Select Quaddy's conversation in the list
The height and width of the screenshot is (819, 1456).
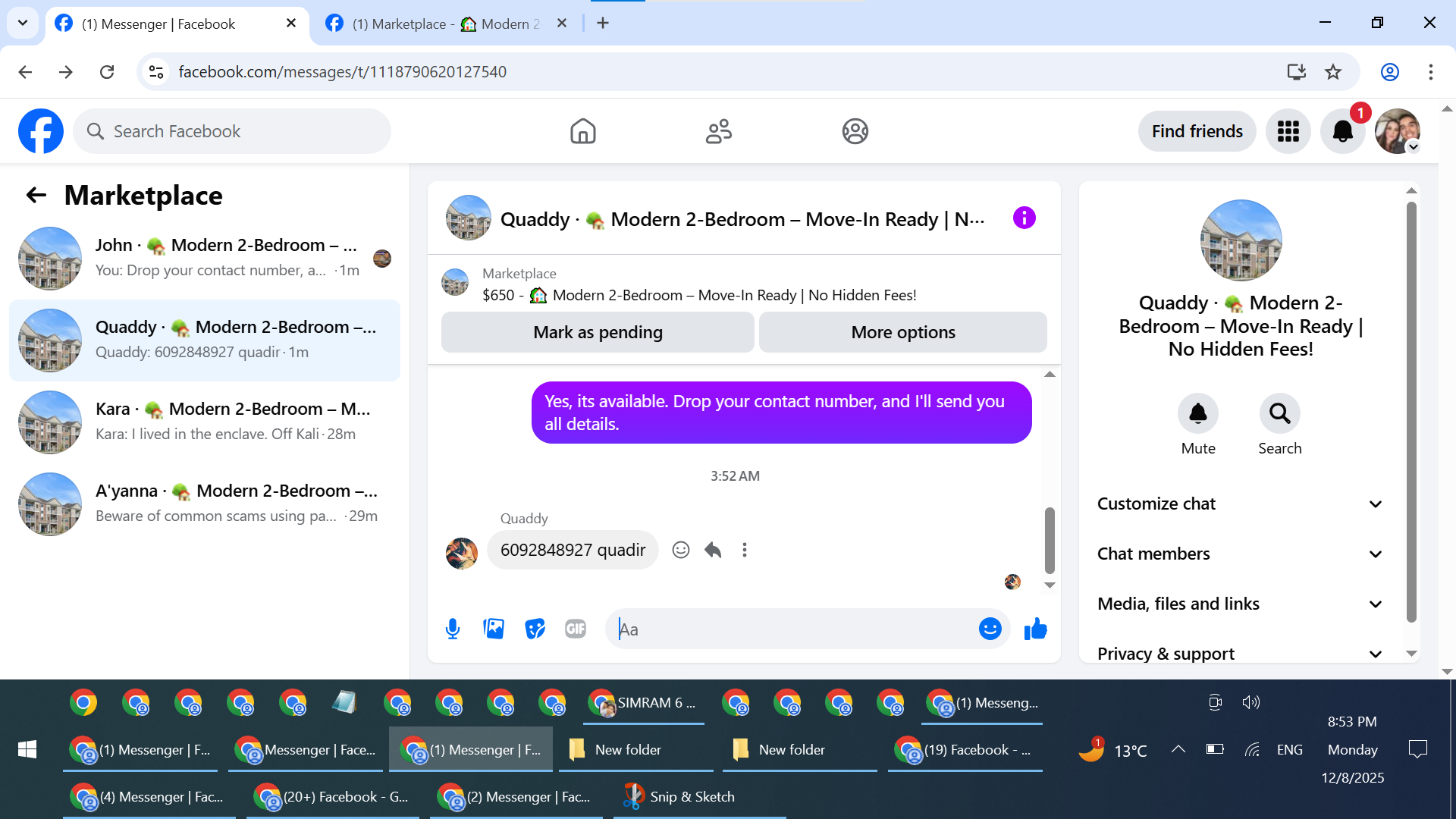205,340
